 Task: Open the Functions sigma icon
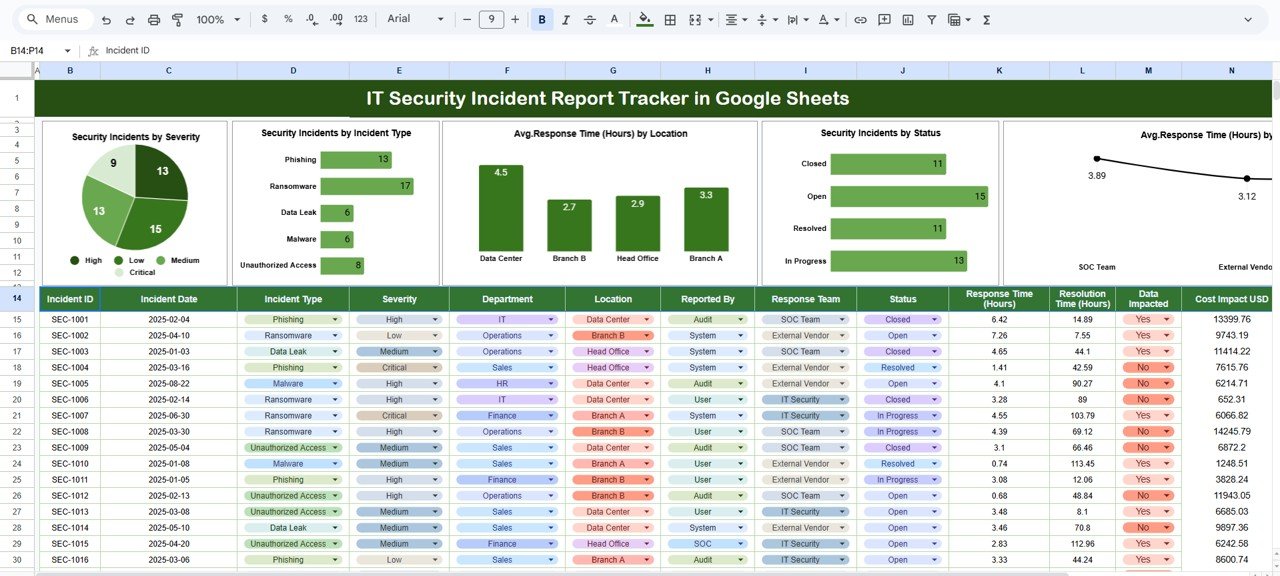[985, 19]
